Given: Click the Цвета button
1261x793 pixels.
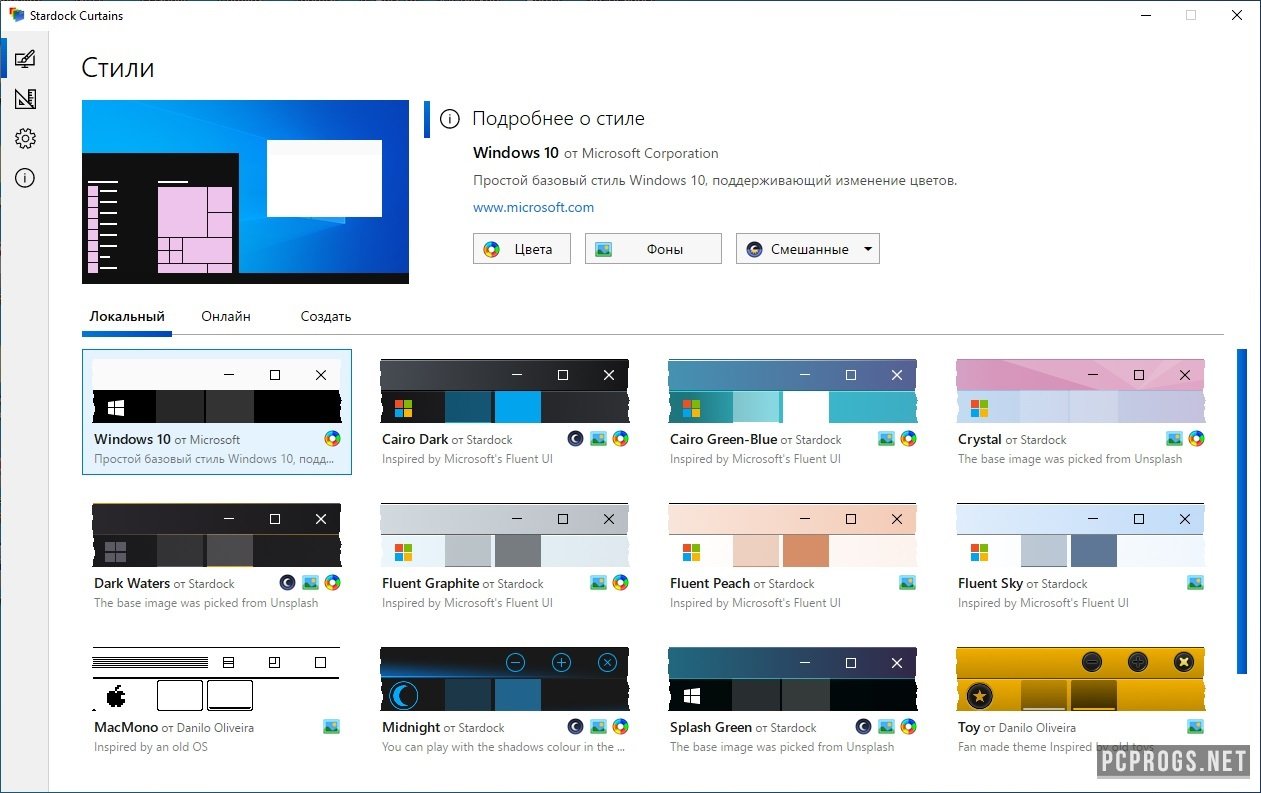Looking at the screenshot, I should (x=521, y=249).
